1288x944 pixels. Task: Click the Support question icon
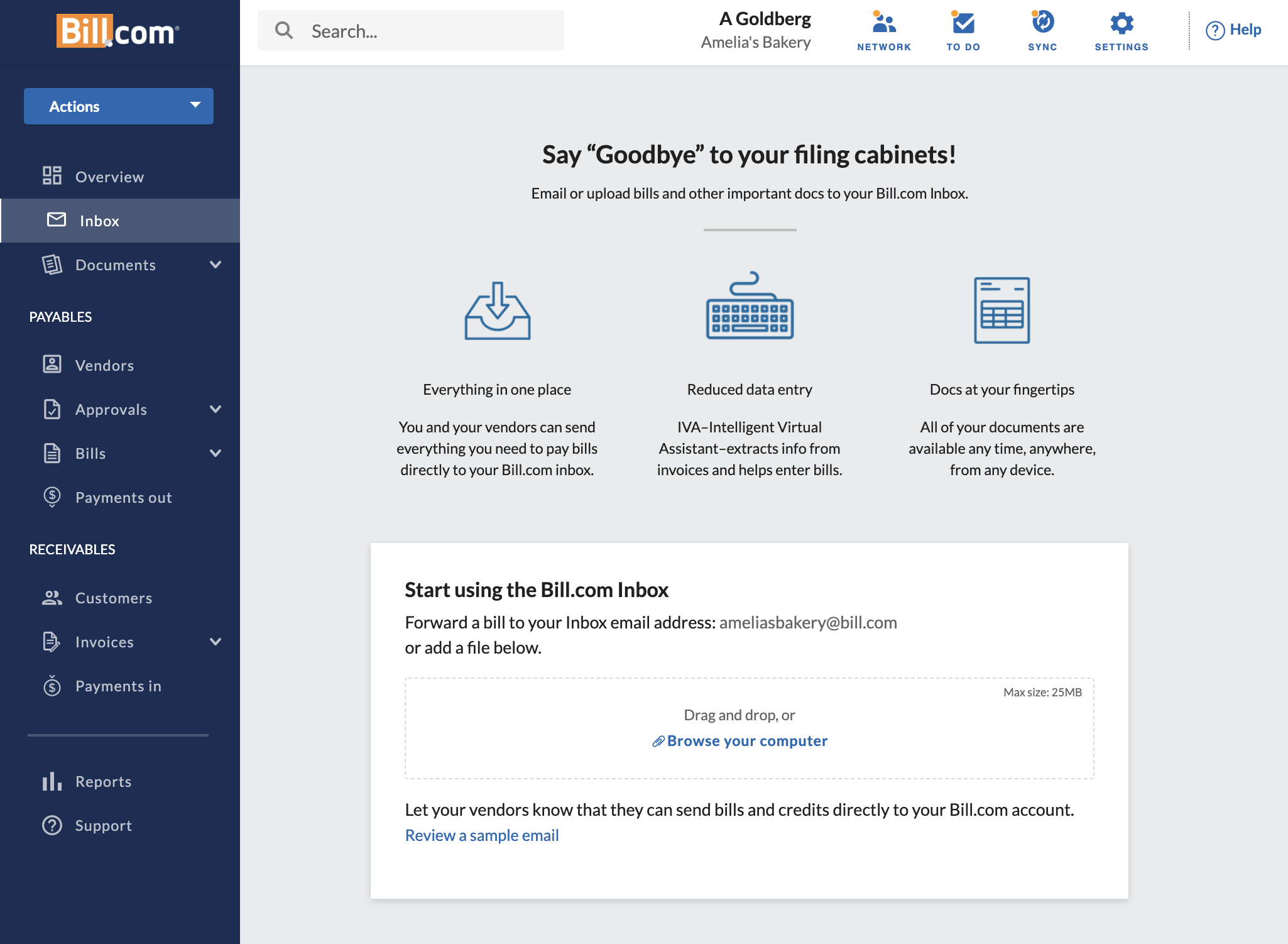(52, 825)
